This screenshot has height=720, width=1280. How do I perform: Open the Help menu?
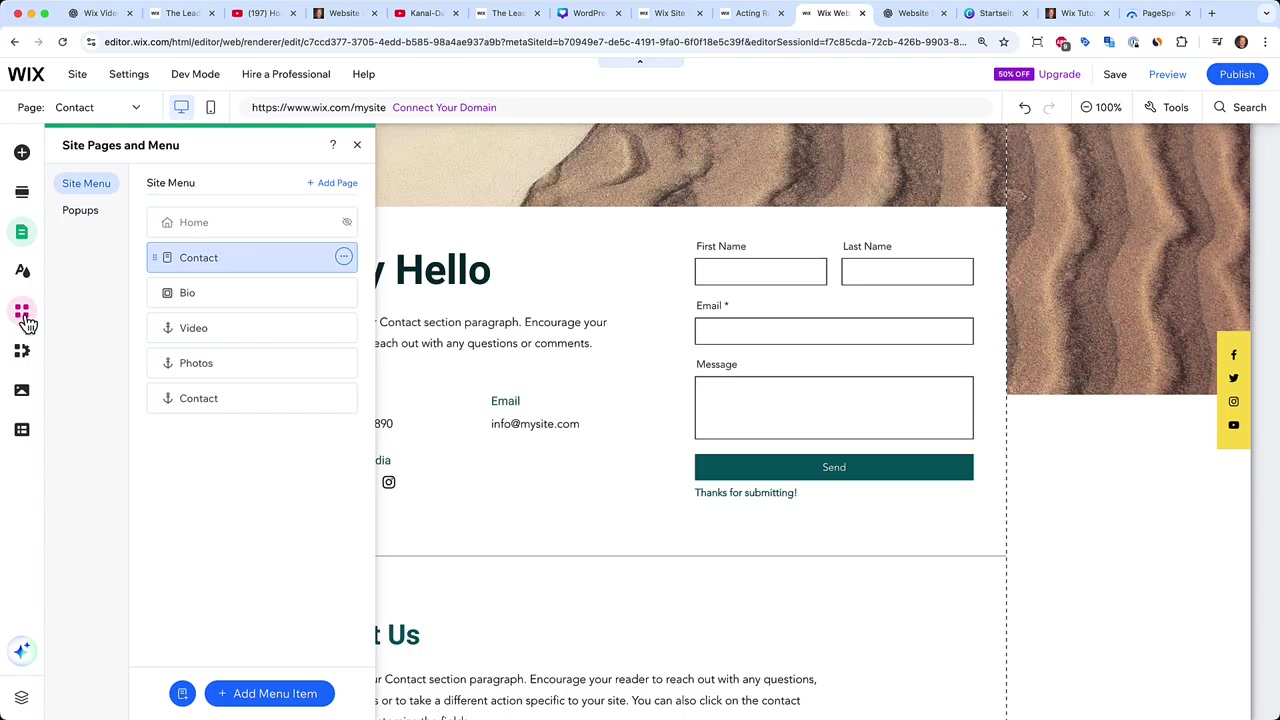363,74
